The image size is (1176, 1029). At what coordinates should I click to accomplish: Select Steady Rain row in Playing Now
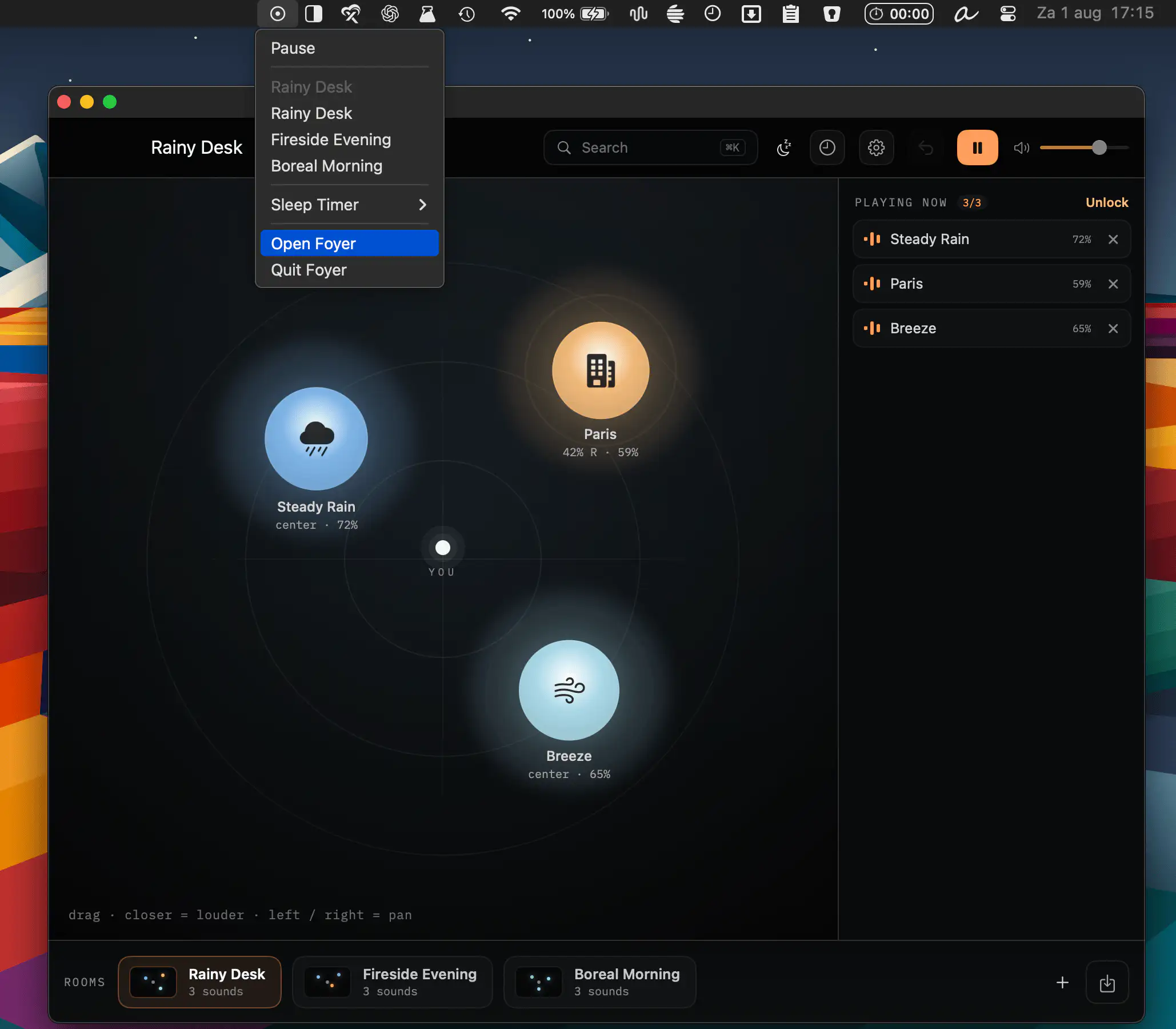(x=991, y=240)
